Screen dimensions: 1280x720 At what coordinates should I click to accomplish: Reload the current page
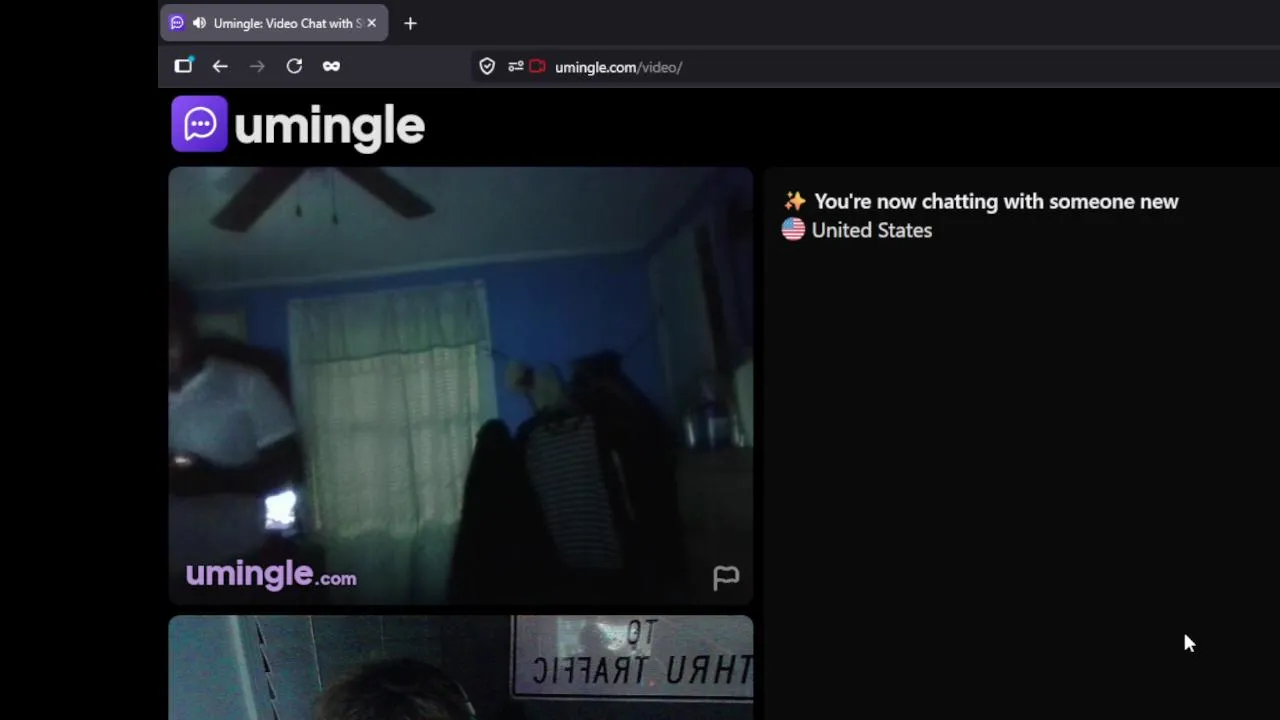pyautogui.click(x=294, y=66)
